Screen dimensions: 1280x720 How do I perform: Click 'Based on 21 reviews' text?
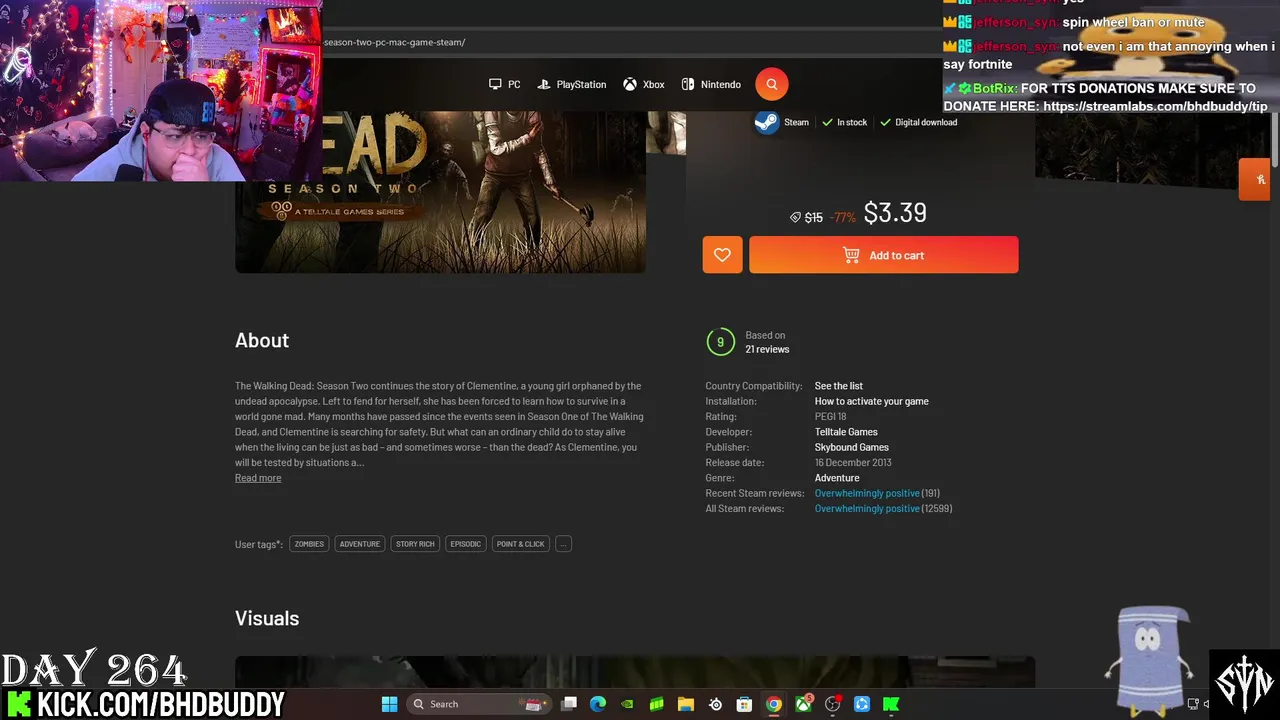pos(767,342)
